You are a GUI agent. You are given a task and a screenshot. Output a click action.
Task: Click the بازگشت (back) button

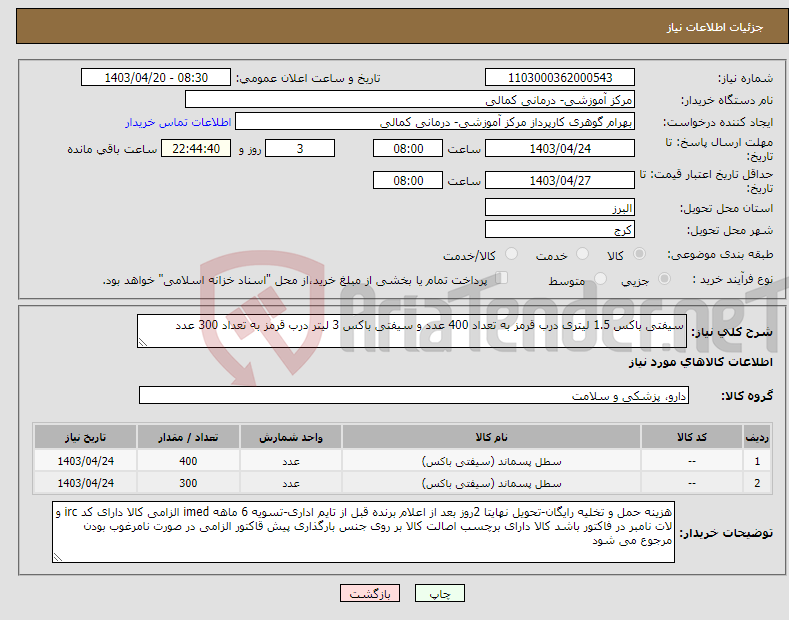[370, 593]
